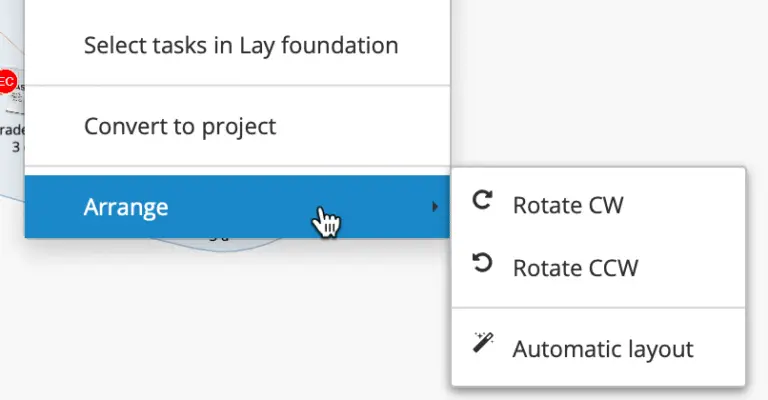Choose Select tasks in Lay foundation

(241, 45)
